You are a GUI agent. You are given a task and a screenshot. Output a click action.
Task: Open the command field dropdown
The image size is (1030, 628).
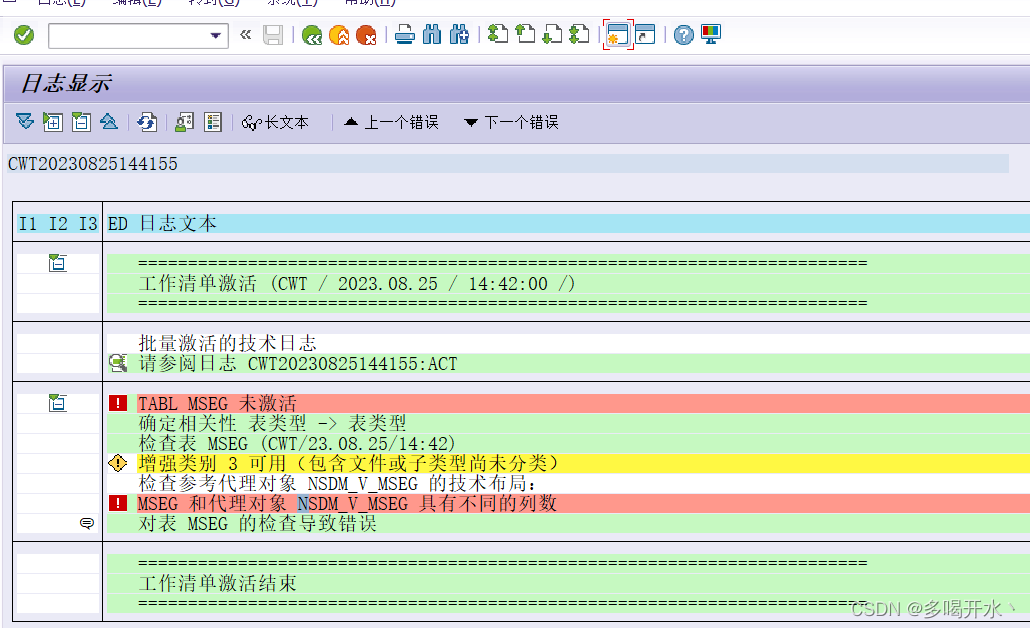pyautogui.click(x=216, y=34)
